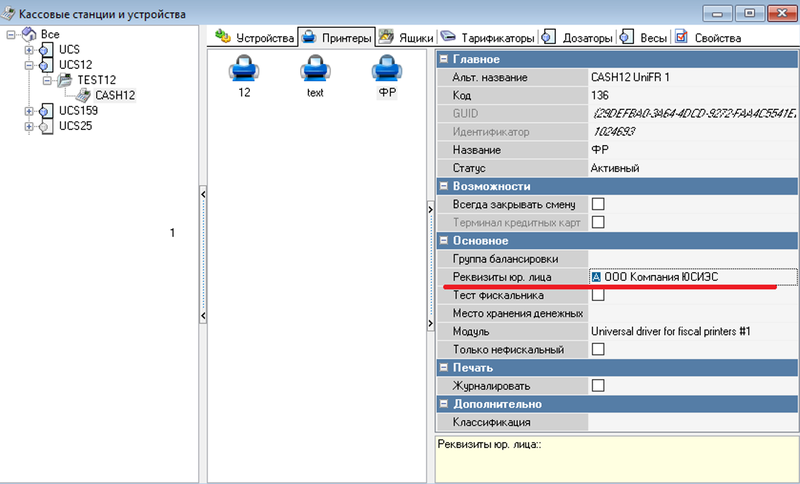Click the Реквизиты юр. лица value field
800x484 pixels.
[x=693, y=277]
